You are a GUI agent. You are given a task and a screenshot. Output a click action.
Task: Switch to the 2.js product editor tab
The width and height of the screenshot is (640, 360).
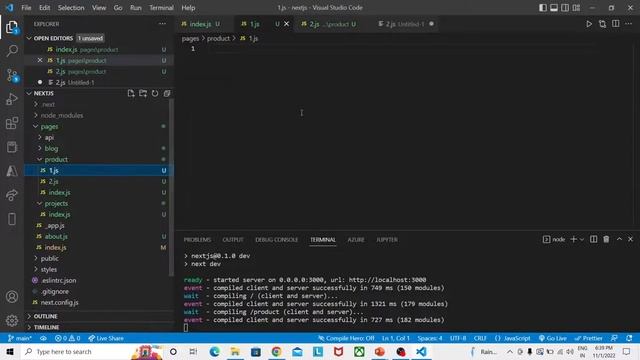click(x=329, y=24)
